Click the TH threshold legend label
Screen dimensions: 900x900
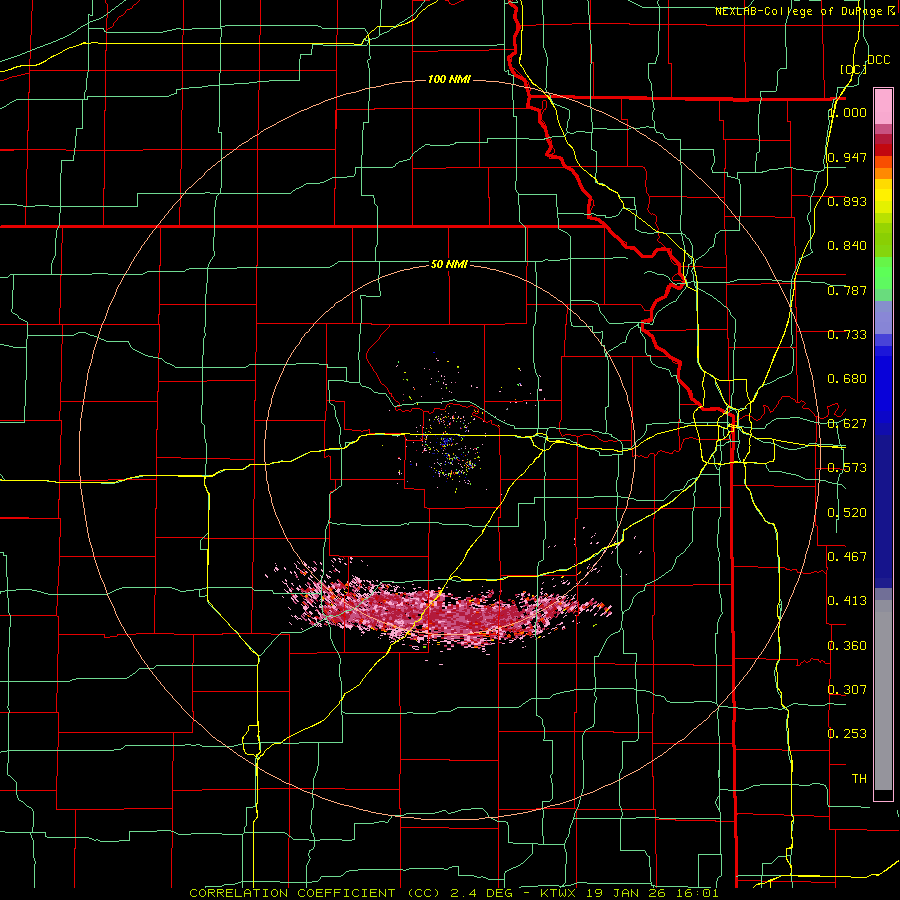[859, 778]
